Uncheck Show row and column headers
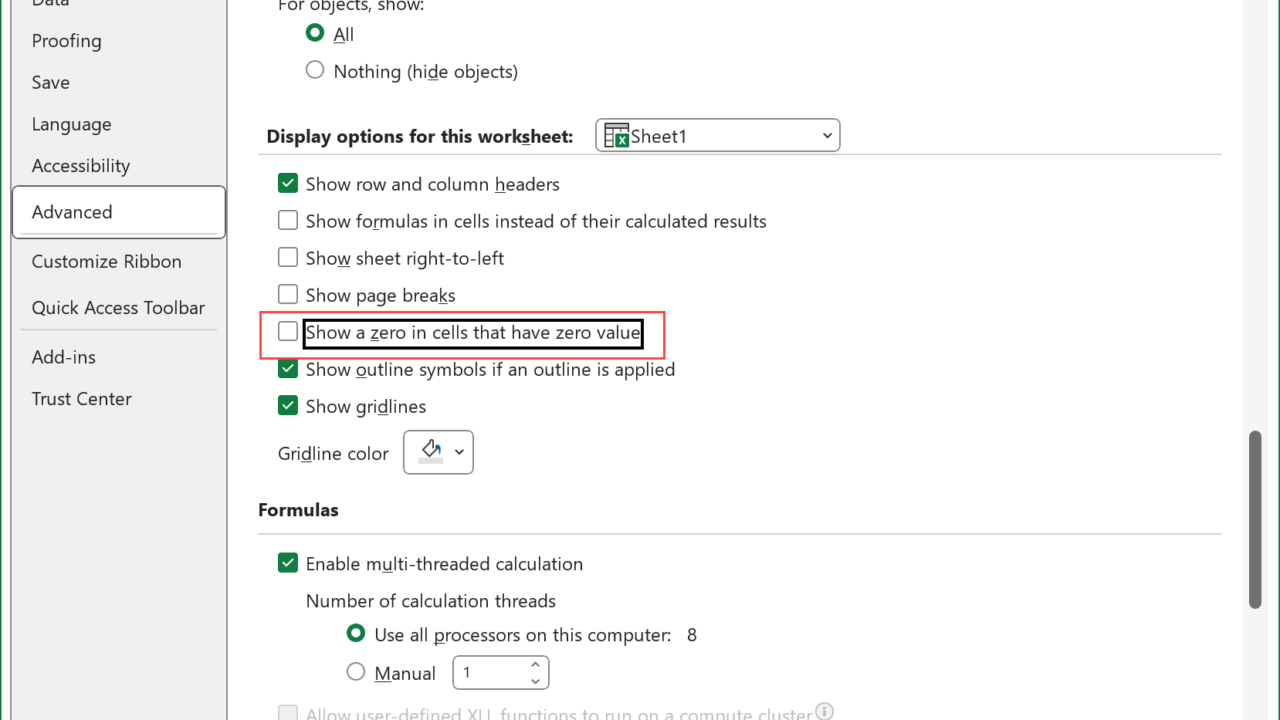The image size is (1280, 720). pos(288,184)
